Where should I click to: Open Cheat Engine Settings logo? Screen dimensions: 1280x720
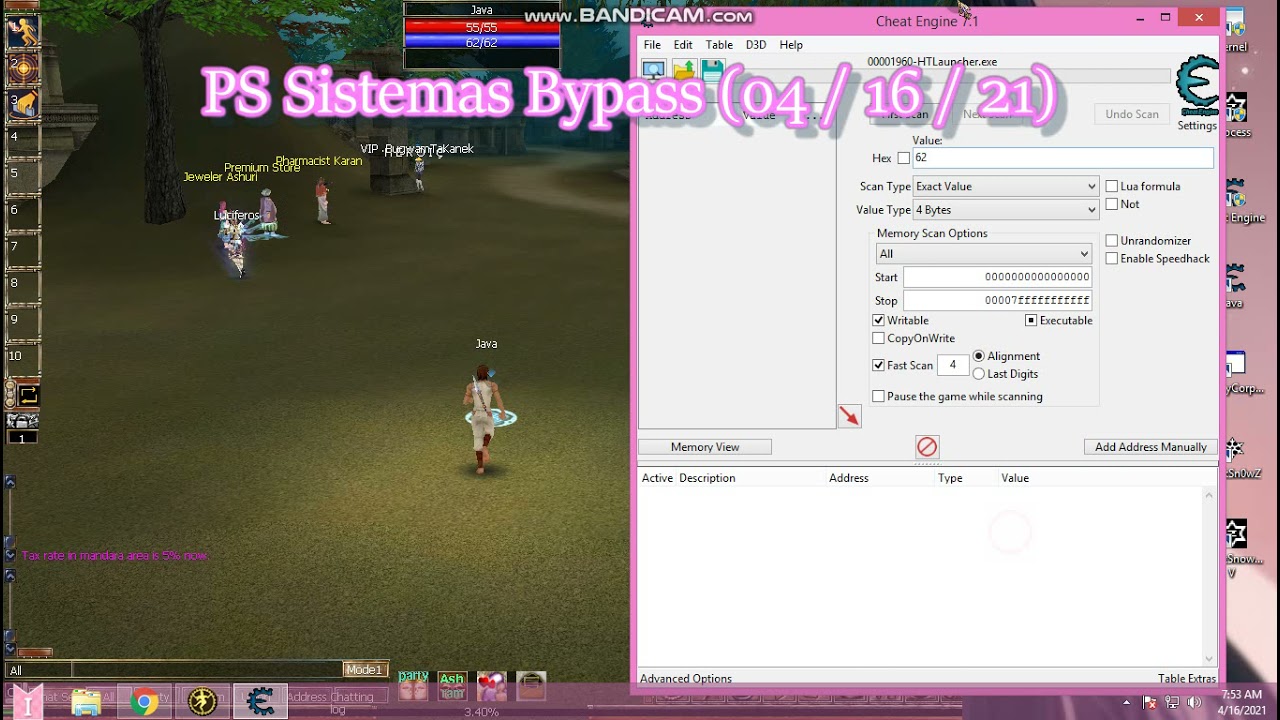pyautogui.click(x=1197, y=88)
